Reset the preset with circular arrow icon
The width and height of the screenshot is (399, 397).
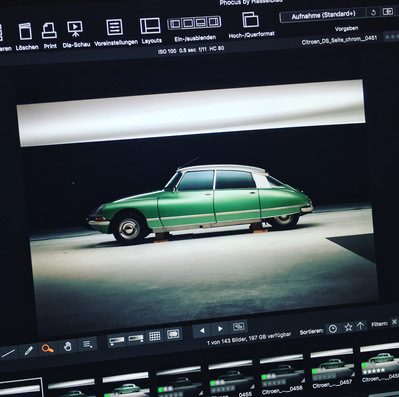[373, 12]
